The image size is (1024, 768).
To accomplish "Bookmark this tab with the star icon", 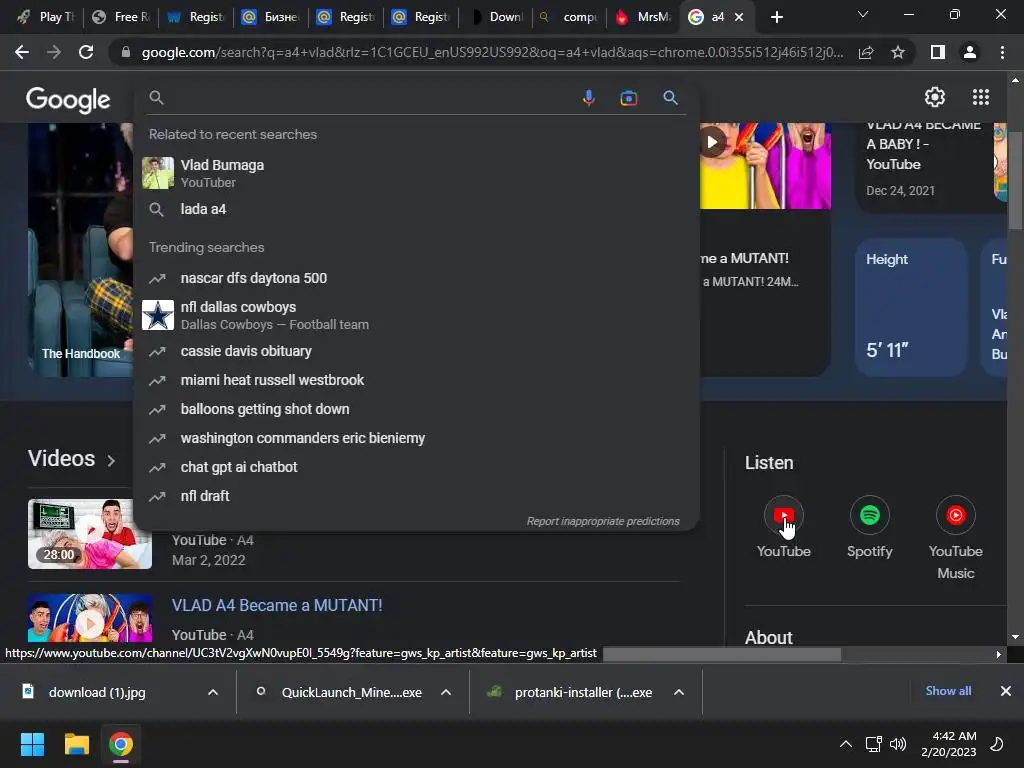I will tap(898, 52).
